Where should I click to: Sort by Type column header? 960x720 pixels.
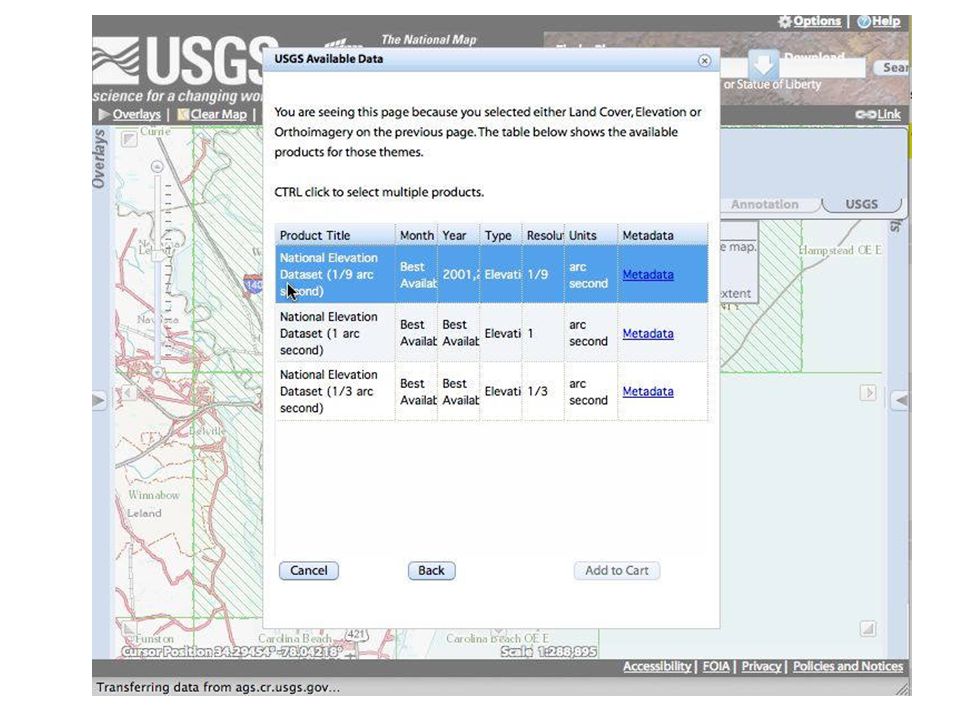pyautogui.click(x=501, y=235)
